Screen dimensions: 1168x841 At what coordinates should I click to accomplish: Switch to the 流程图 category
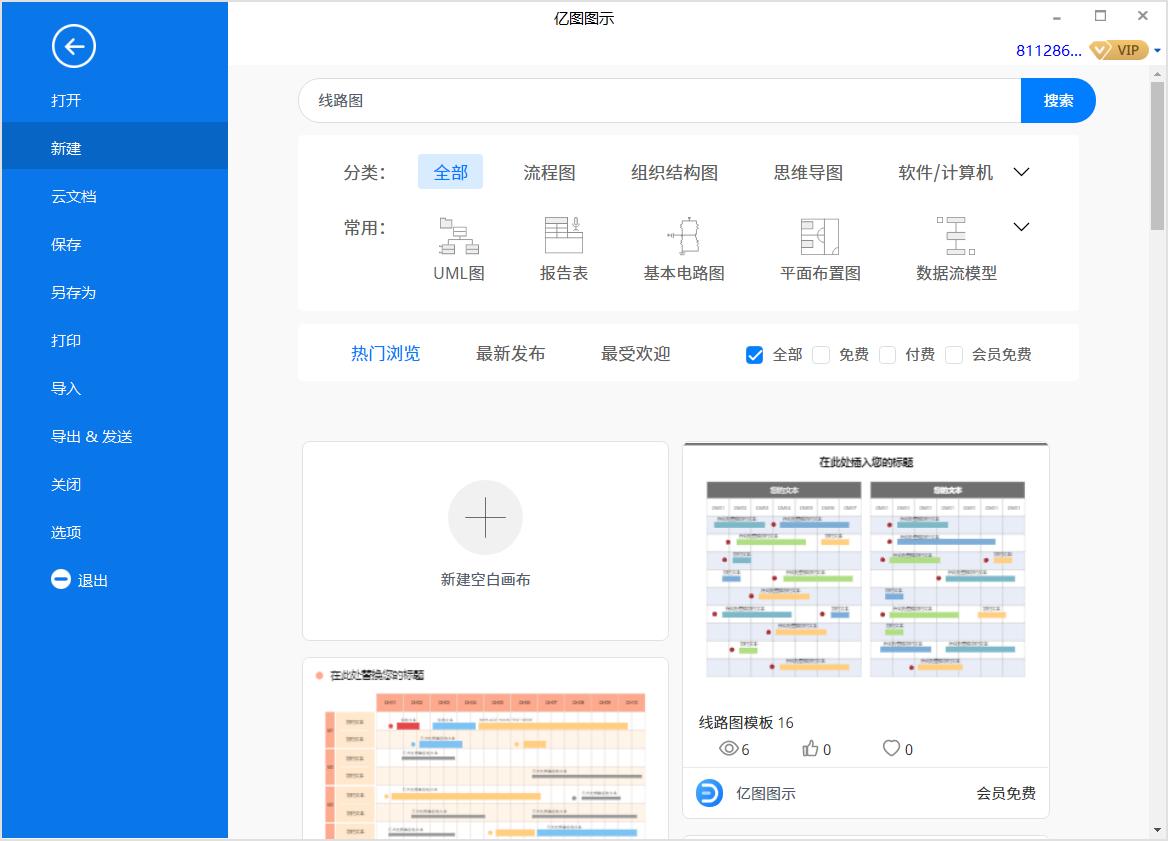[x=549, y=171]
